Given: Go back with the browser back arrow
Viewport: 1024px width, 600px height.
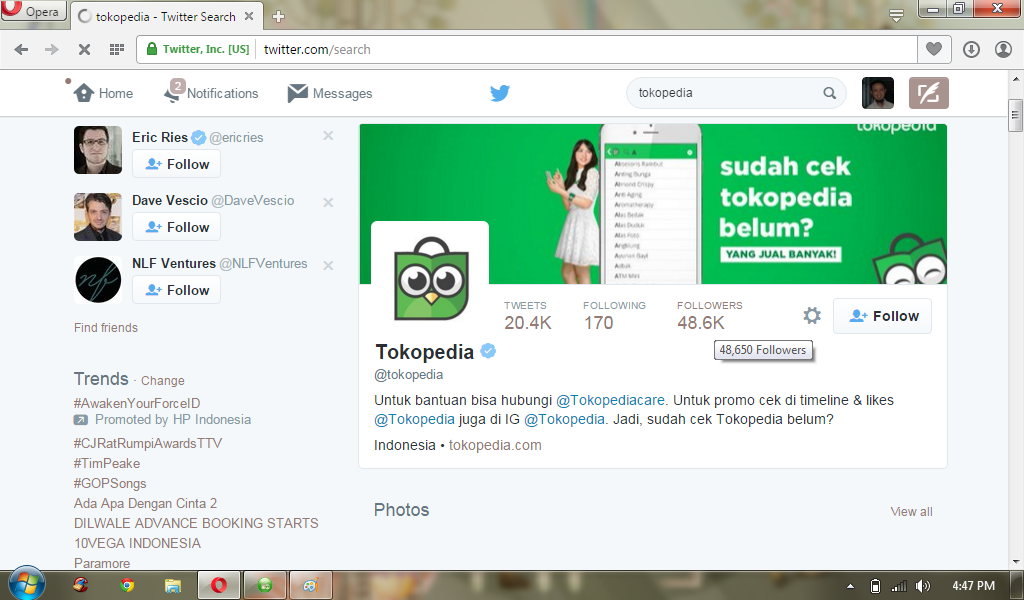Looking at the screenshot, I should (22, 50).
